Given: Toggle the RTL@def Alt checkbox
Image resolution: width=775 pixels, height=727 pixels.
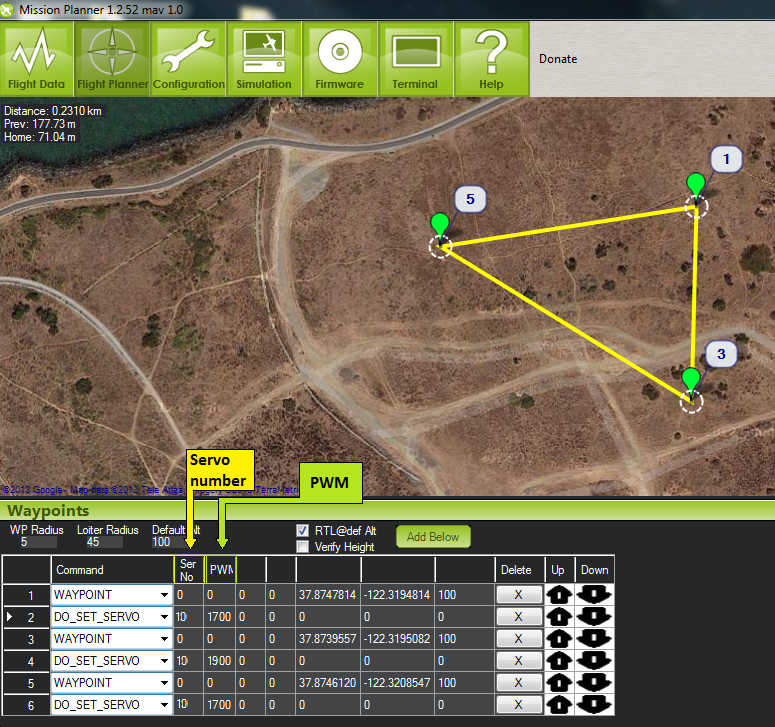Looking at the screenshot, I should 303,530.
